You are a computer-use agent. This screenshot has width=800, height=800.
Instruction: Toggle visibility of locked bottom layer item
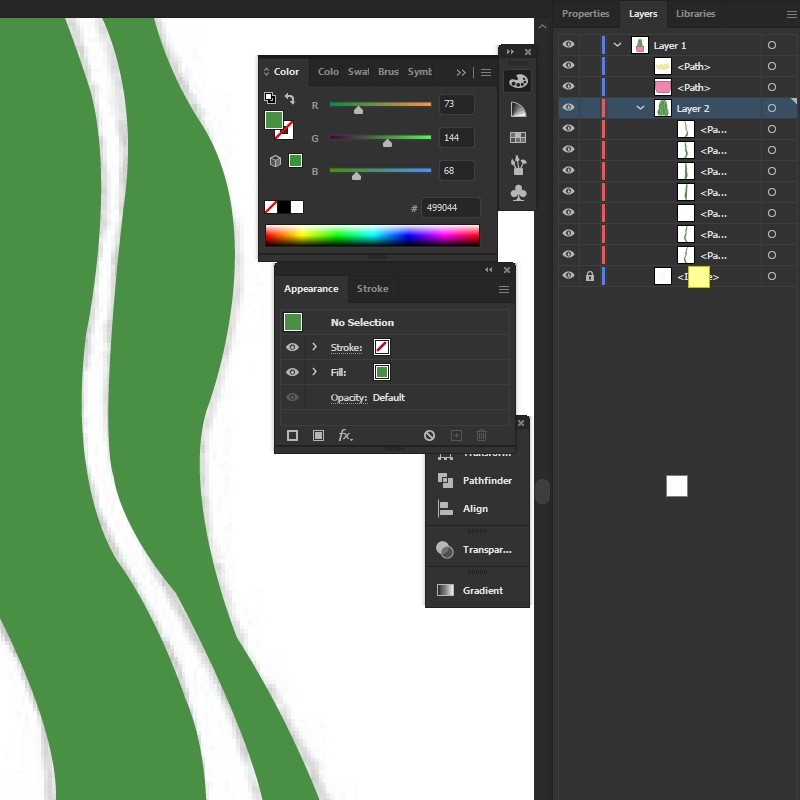pos(568,276)
